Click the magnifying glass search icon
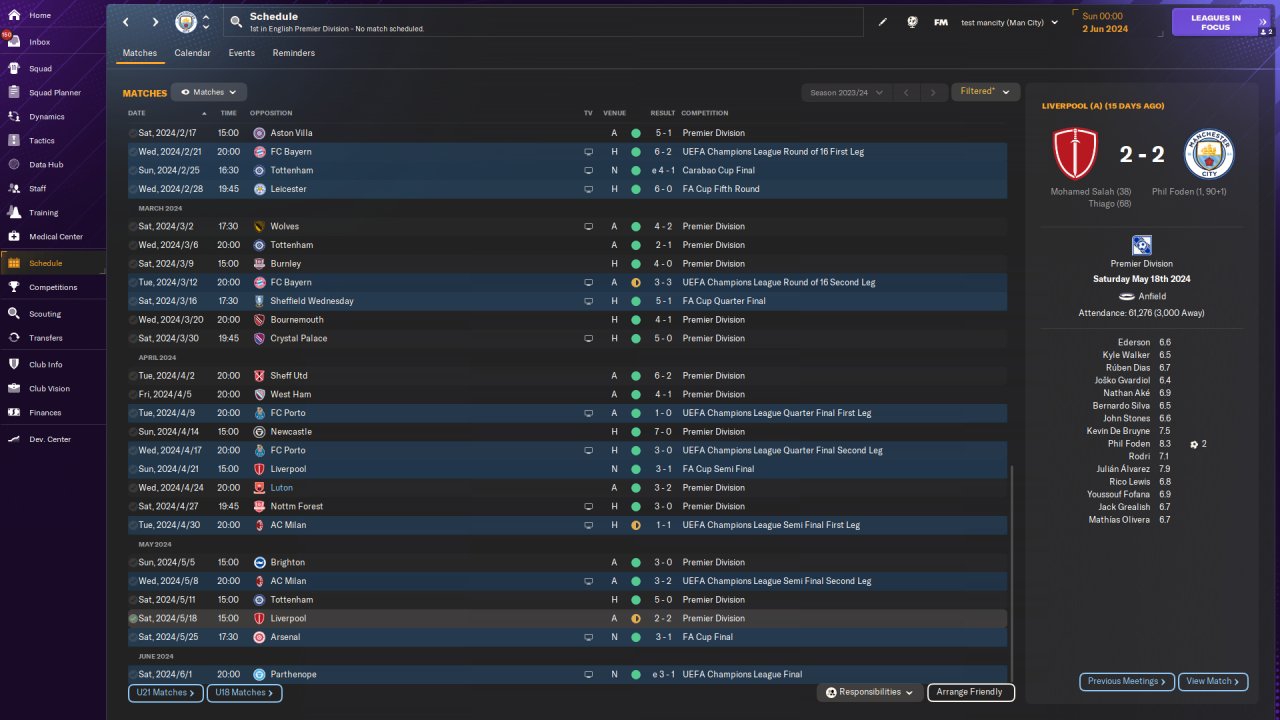This screenshot has width=1280, height=720. [235, 22]
